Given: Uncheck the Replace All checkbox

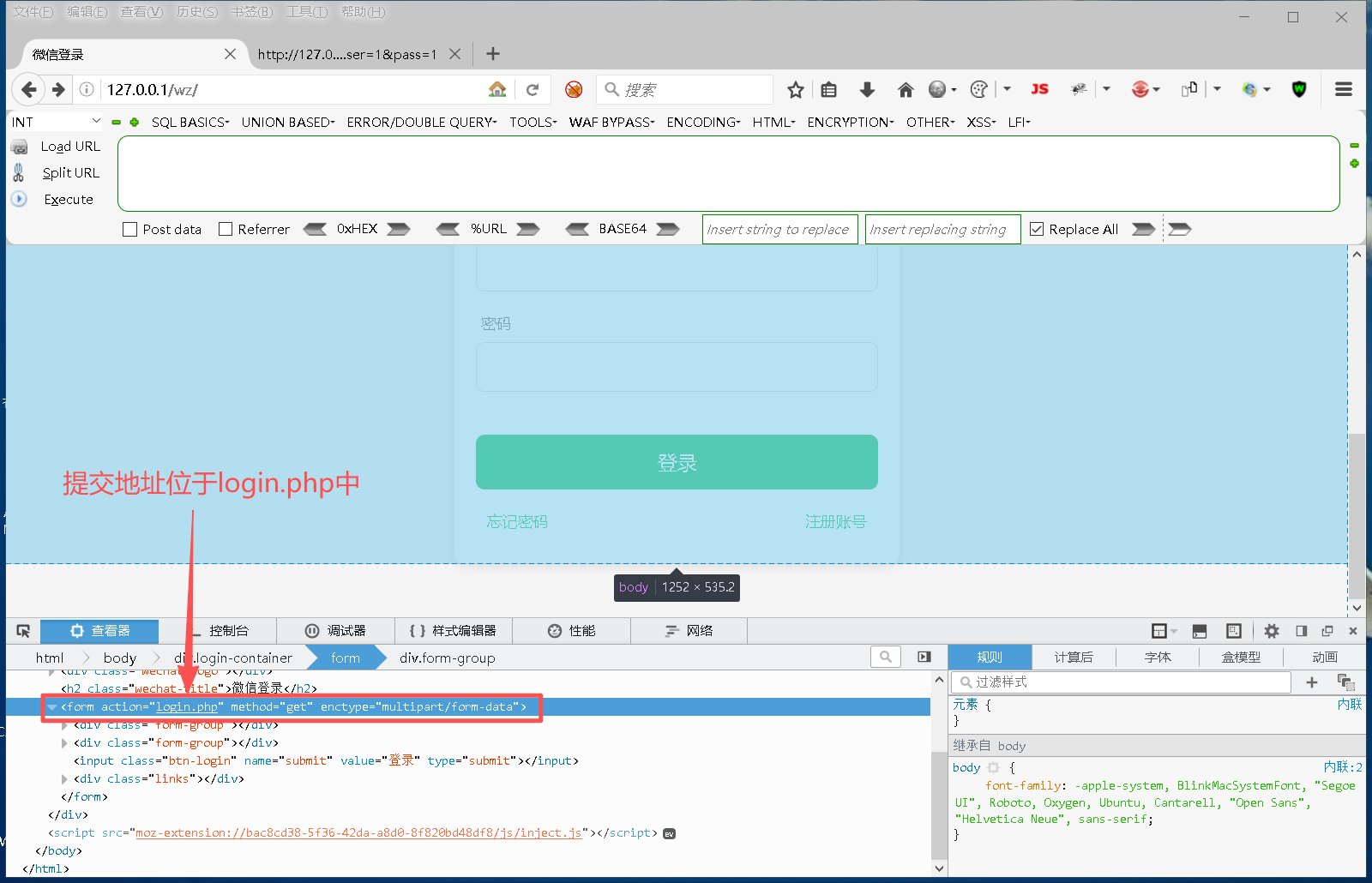Looking at the screenshot, I should (x=1037, y=229).
